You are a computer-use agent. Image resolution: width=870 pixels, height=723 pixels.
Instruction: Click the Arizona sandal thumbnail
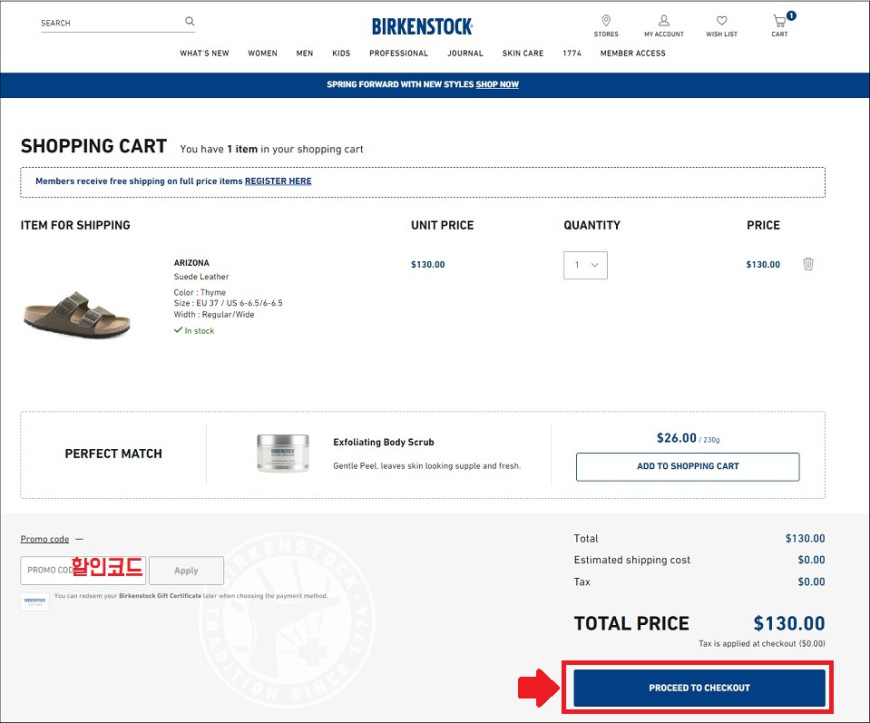(x=77, y=314)
